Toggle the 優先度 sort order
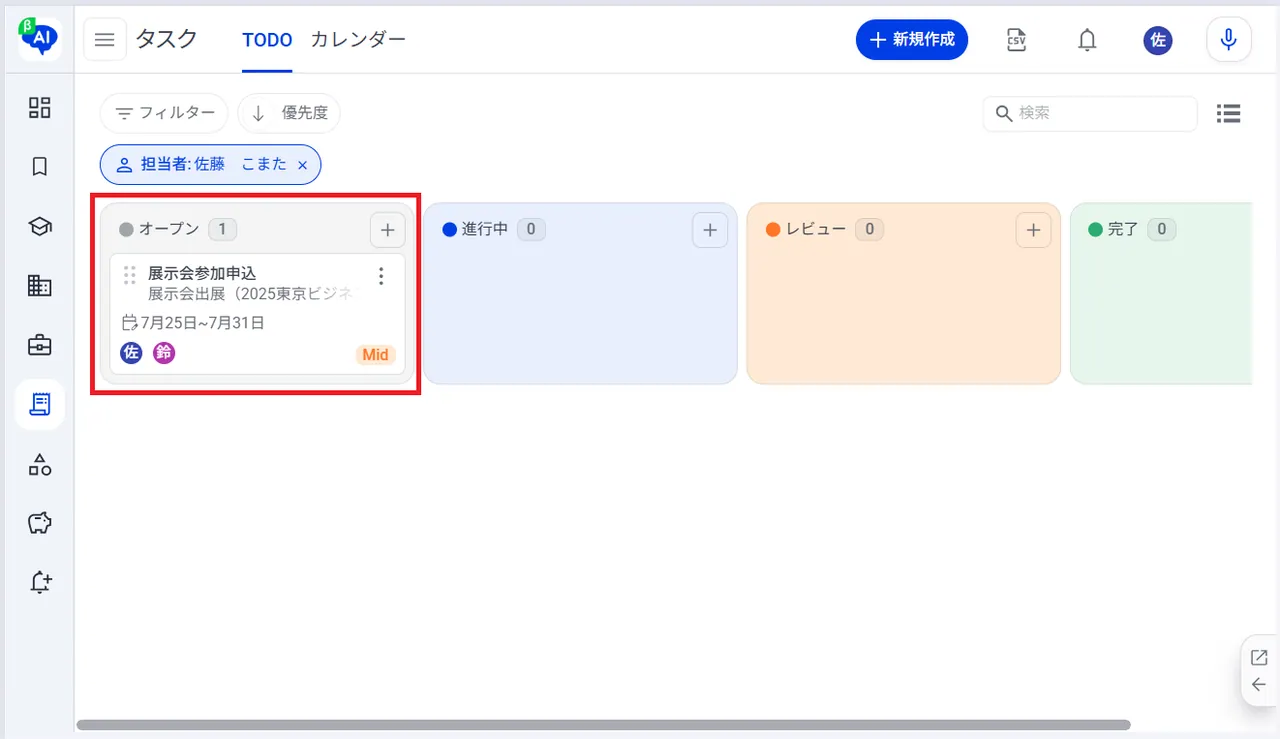The height and width of the screenshot is (739, 1280). pyautogui.click(x=289, y=113)
